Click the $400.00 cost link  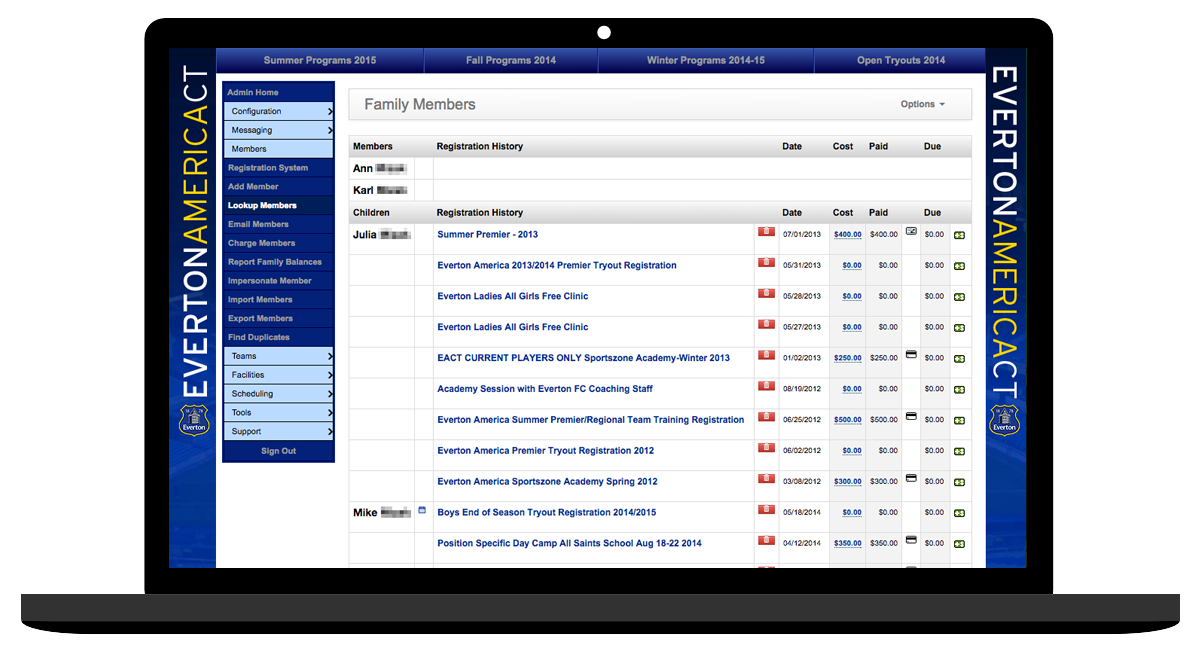847,234
